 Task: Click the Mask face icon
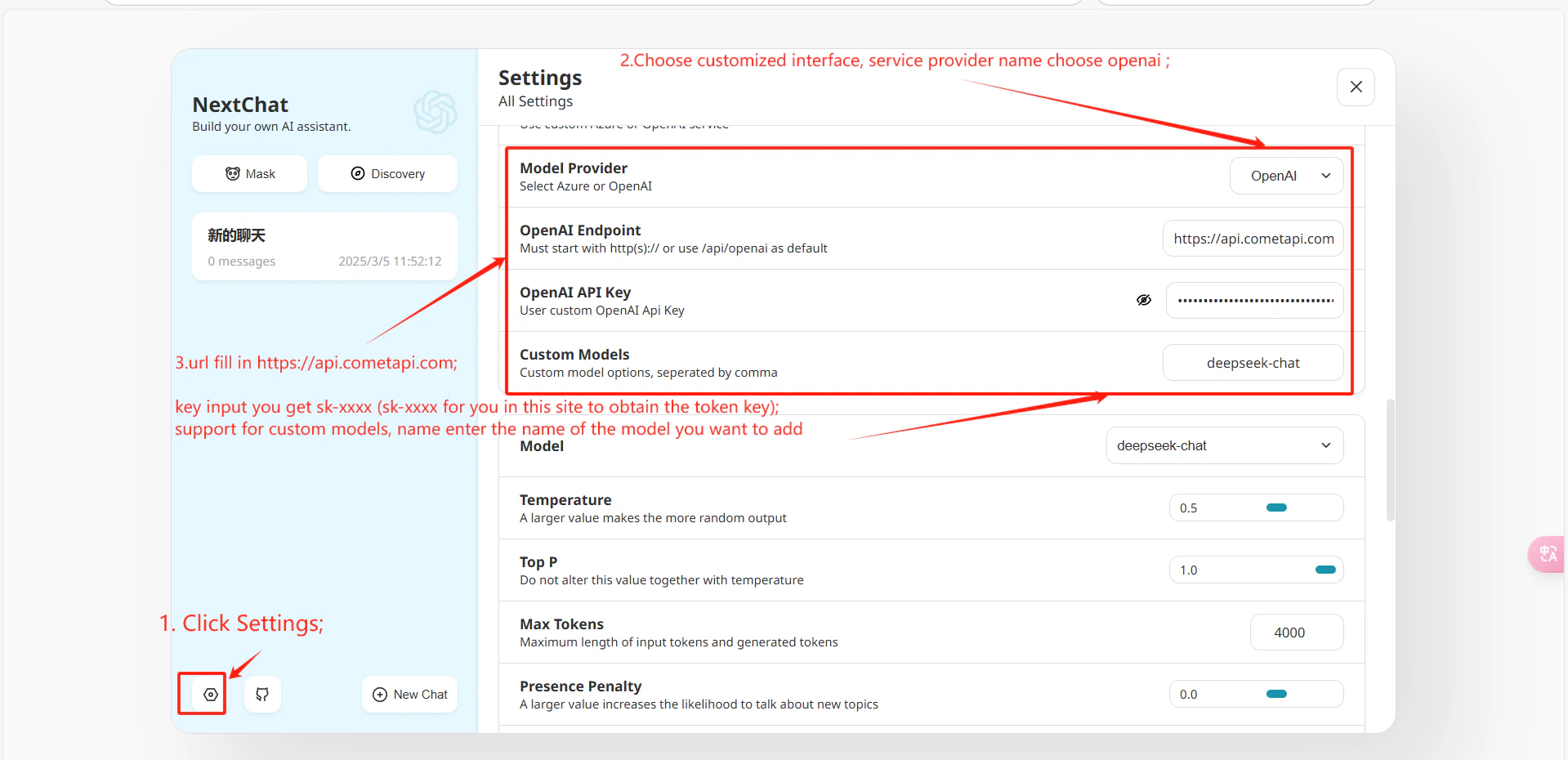coord(233,174)
